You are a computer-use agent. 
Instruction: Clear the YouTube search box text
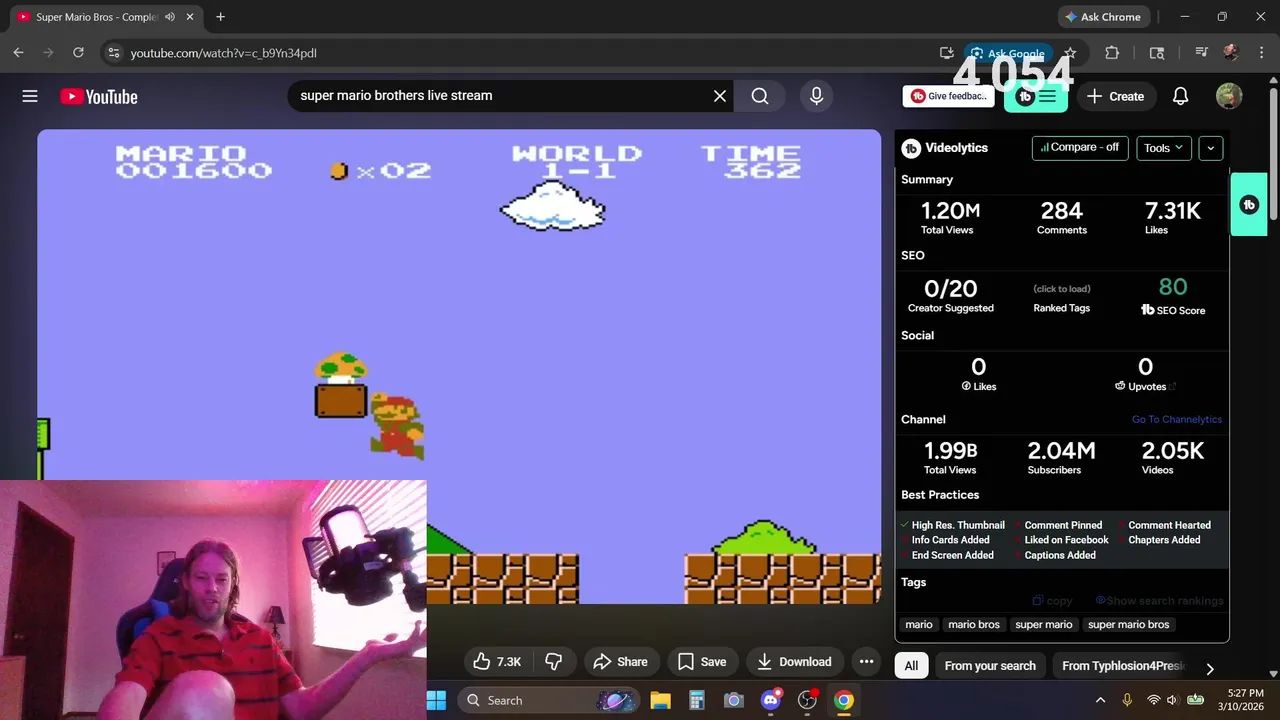click(720, 96)
